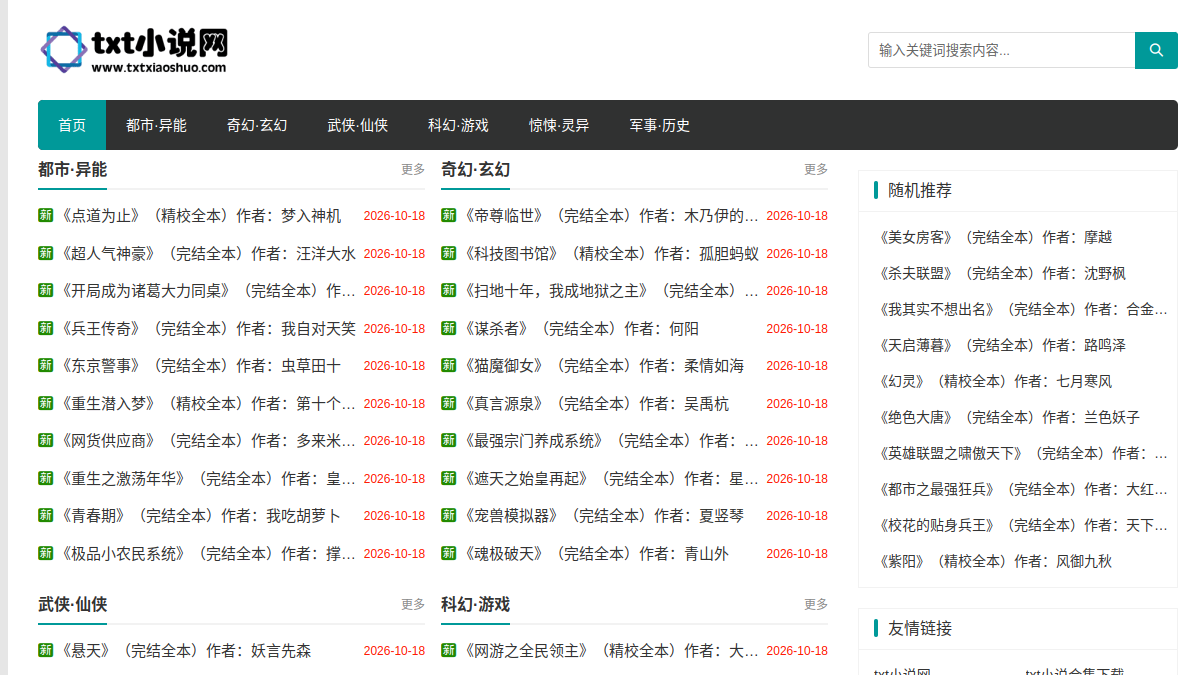Open the novel 《点道为止》 by 梦入神机
Screen dimensions: 1200x675
click(x=200, y=216)
